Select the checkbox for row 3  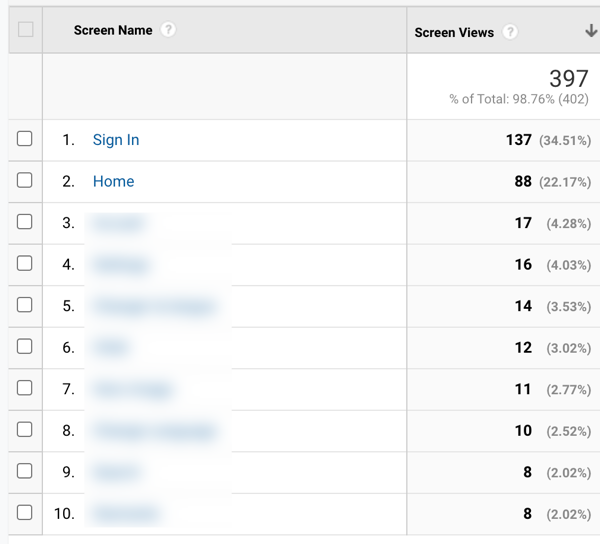[24, 222]
